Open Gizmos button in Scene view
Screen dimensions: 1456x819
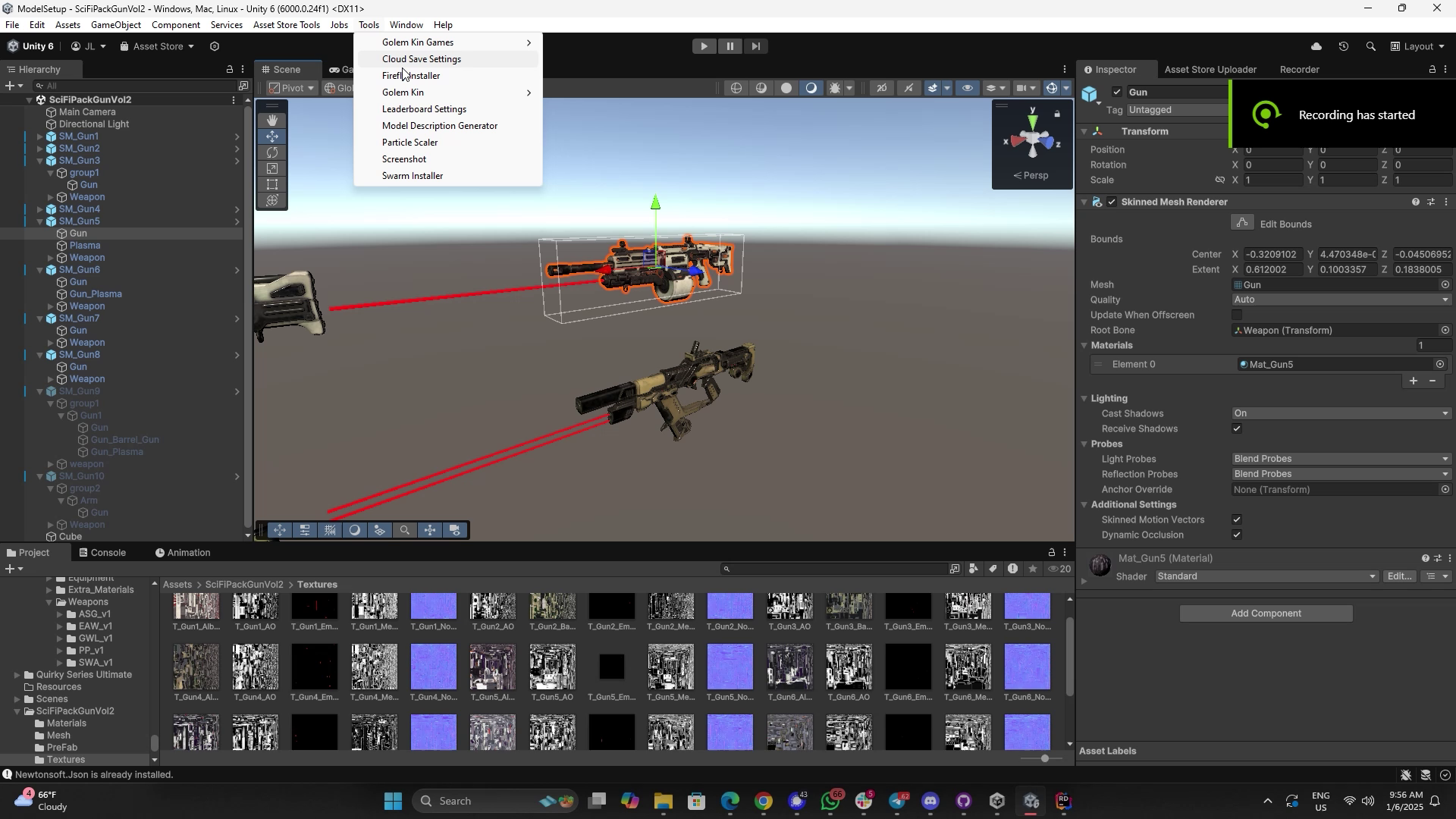click(1052, 89)
